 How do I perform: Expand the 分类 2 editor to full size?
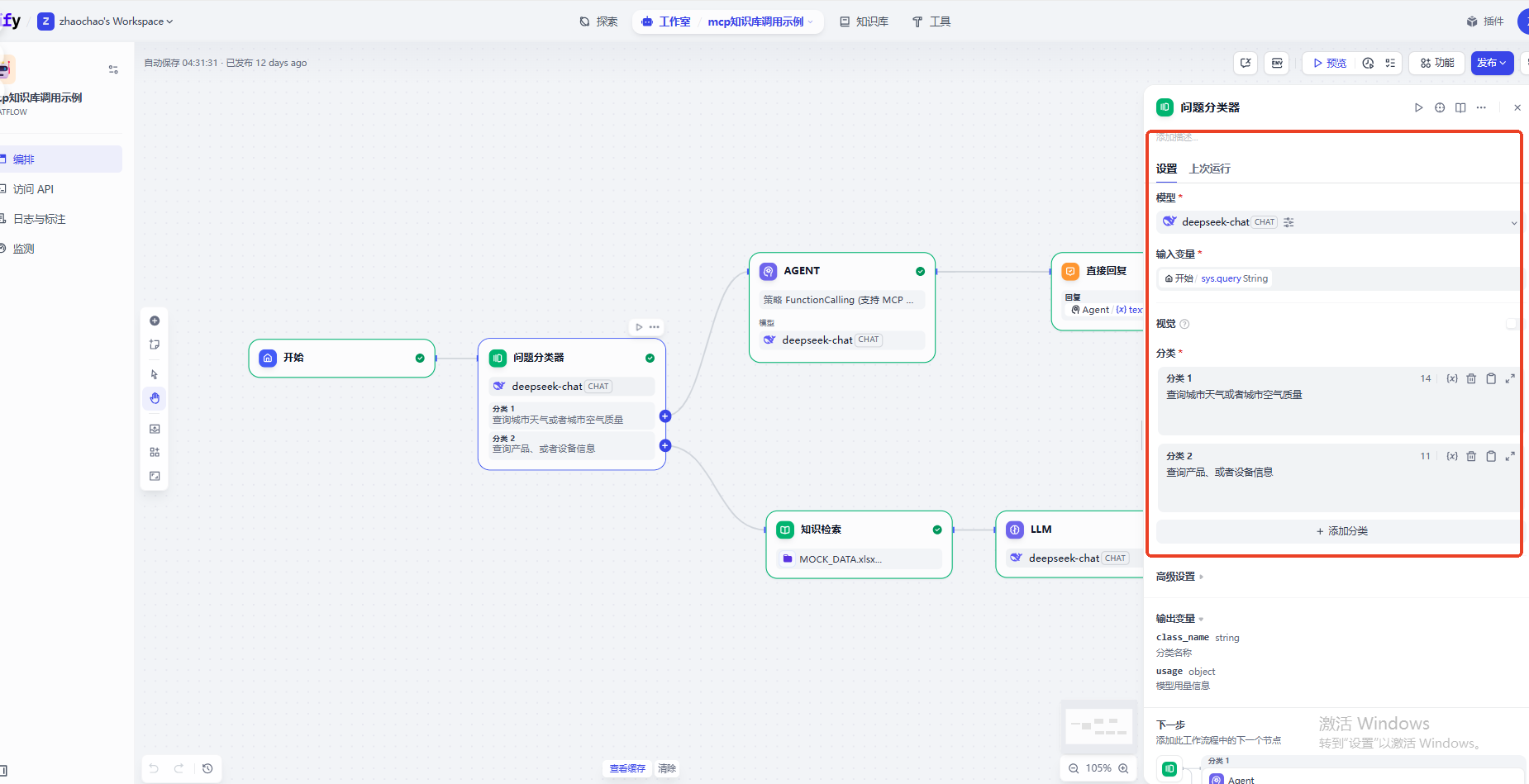pos(1510,456)
